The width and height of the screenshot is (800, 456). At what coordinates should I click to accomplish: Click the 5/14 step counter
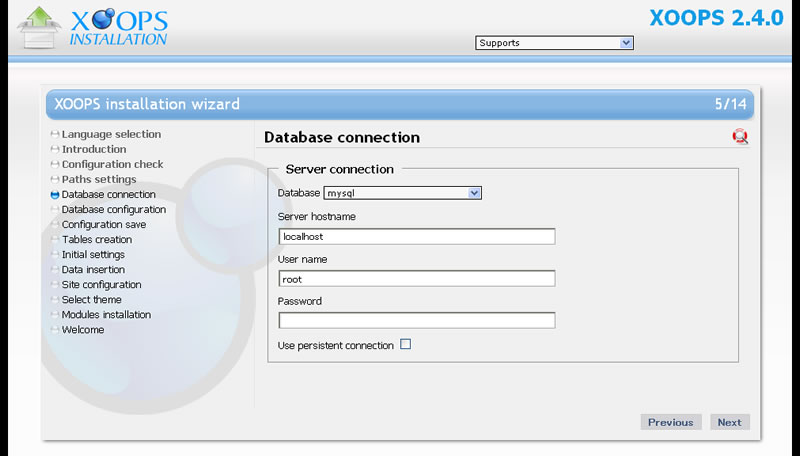coord(730,104)
